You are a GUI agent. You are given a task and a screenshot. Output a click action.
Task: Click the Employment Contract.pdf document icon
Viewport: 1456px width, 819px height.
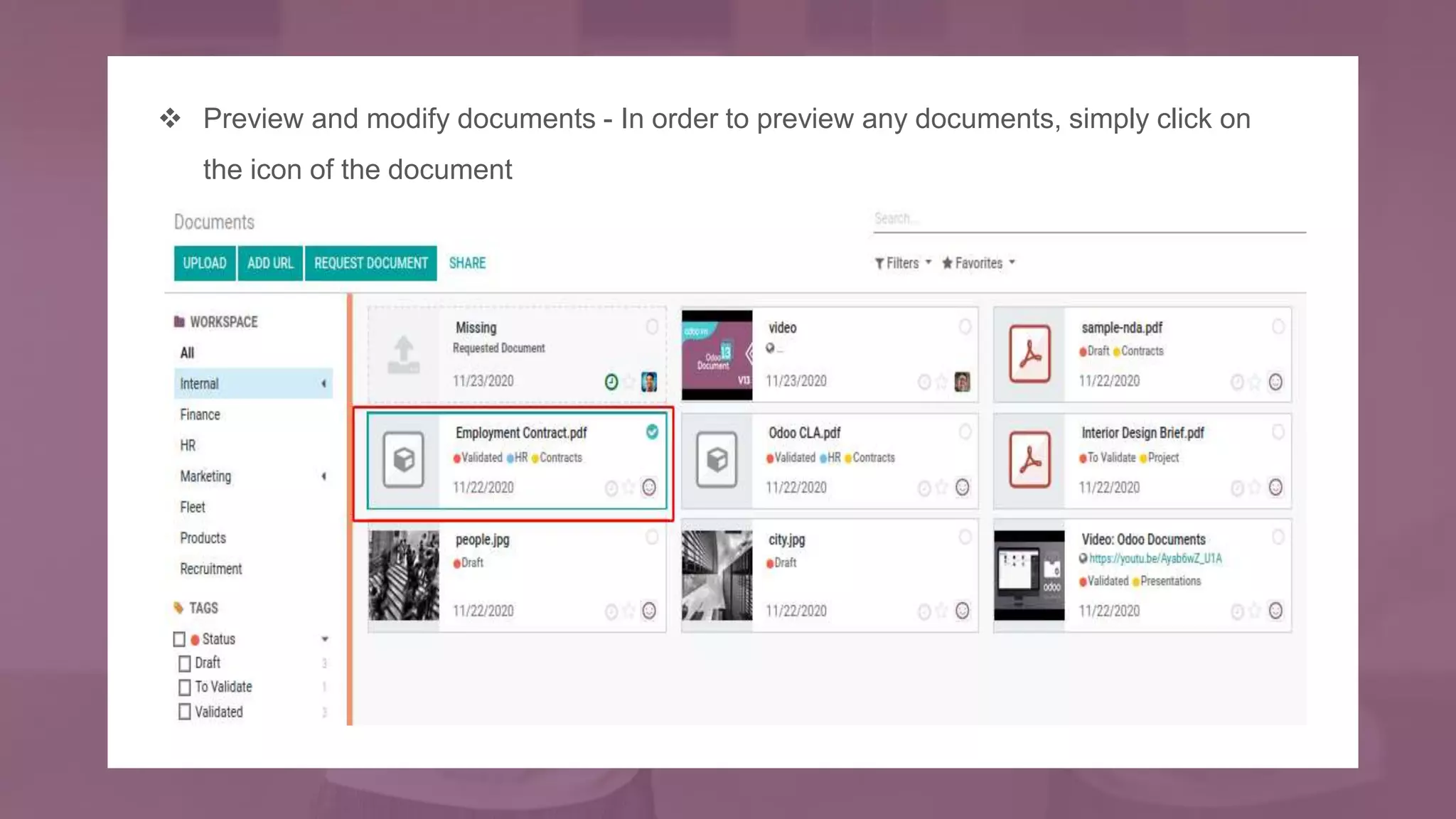[403, 460]
